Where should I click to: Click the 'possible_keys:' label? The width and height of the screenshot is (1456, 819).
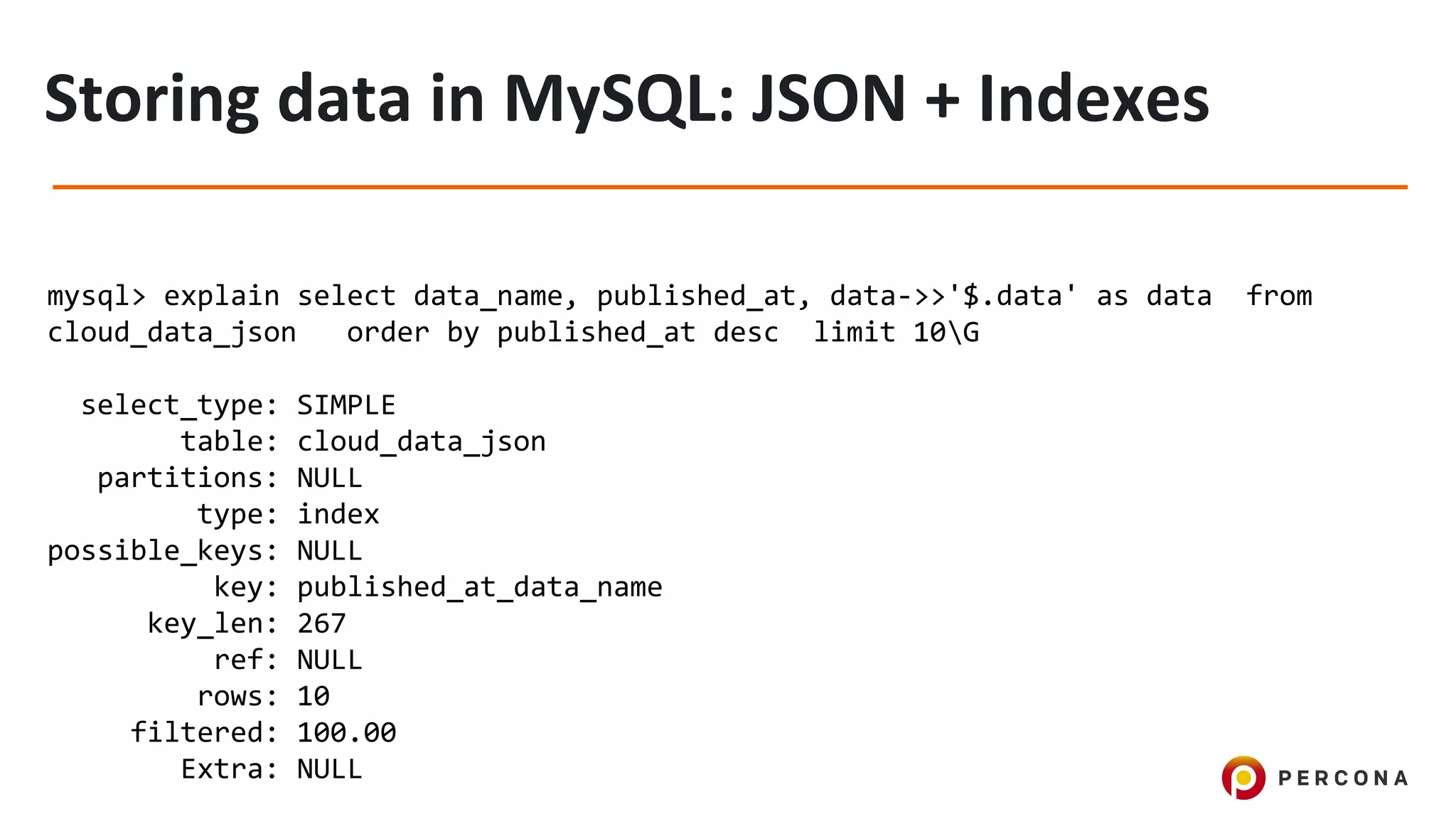click(163, 552)
